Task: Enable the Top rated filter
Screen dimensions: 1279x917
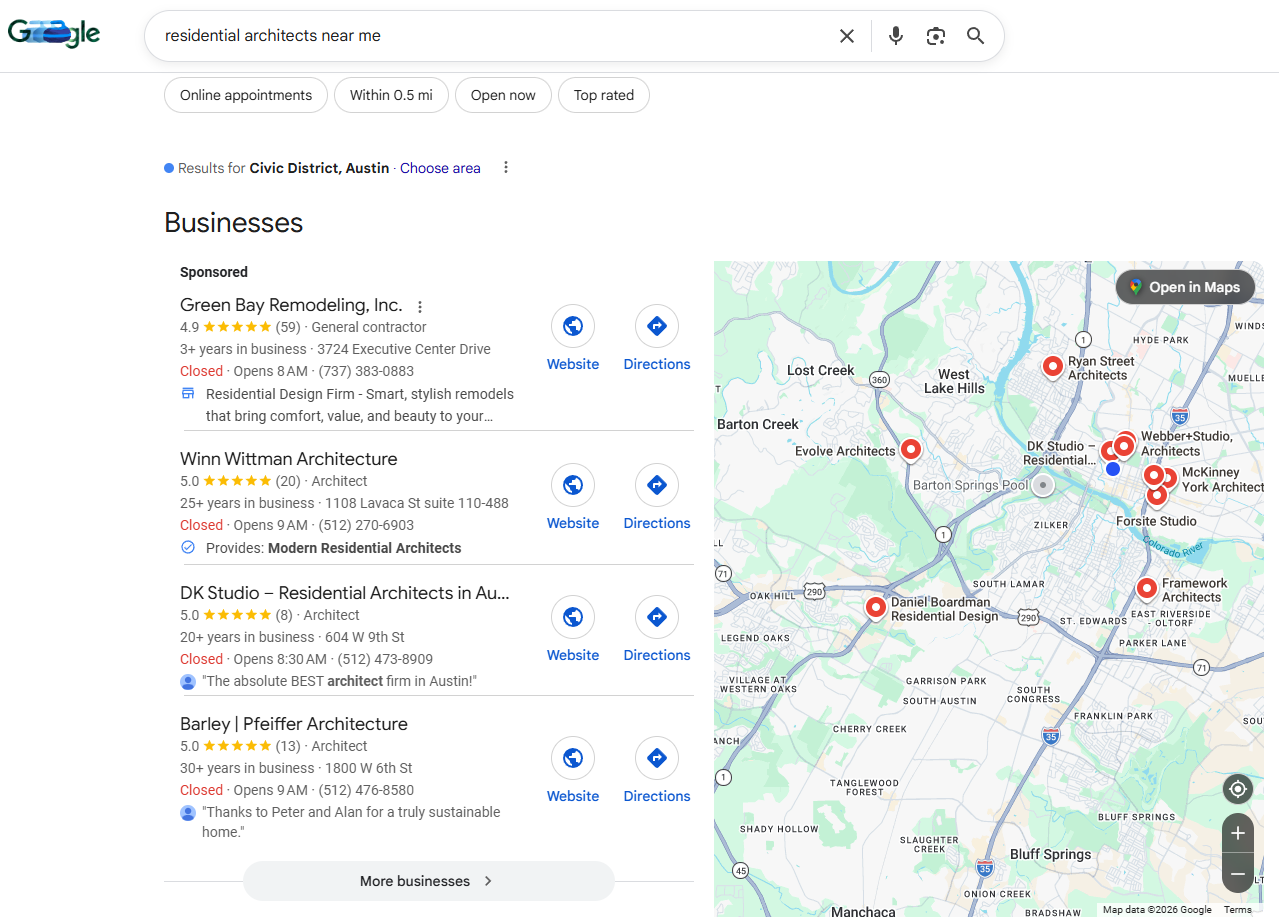Action: (604, 95)
